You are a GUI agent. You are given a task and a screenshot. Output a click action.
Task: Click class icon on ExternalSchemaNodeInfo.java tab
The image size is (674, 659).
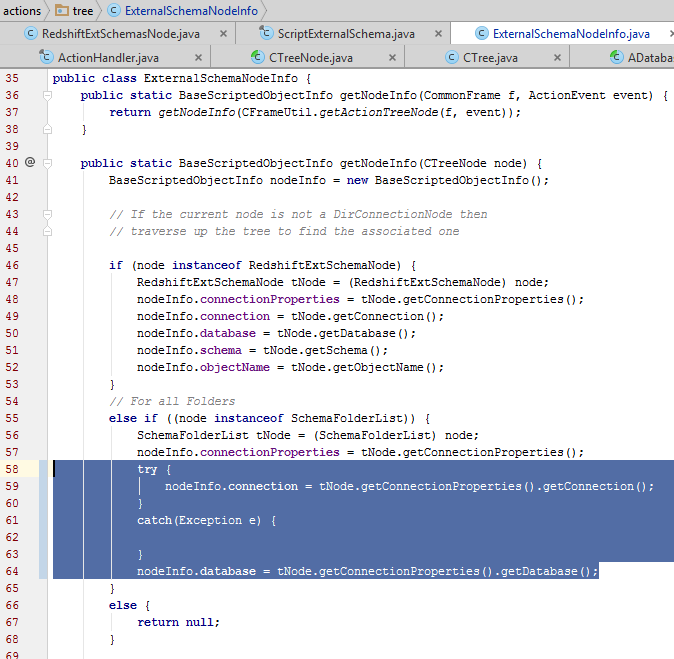click(481, 34)
